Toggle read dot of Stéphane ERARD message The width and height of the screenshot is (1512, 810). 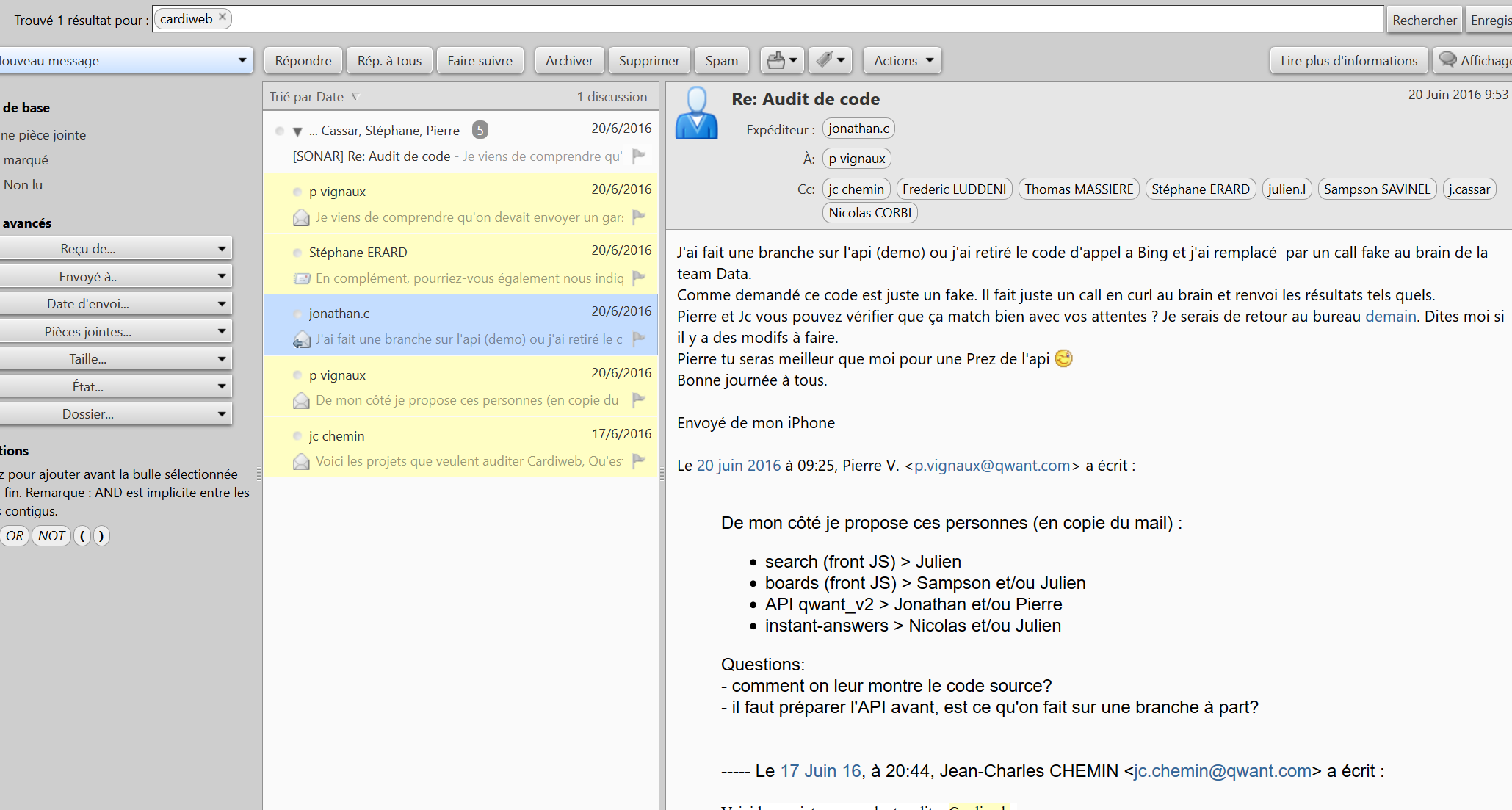point(297,253)
